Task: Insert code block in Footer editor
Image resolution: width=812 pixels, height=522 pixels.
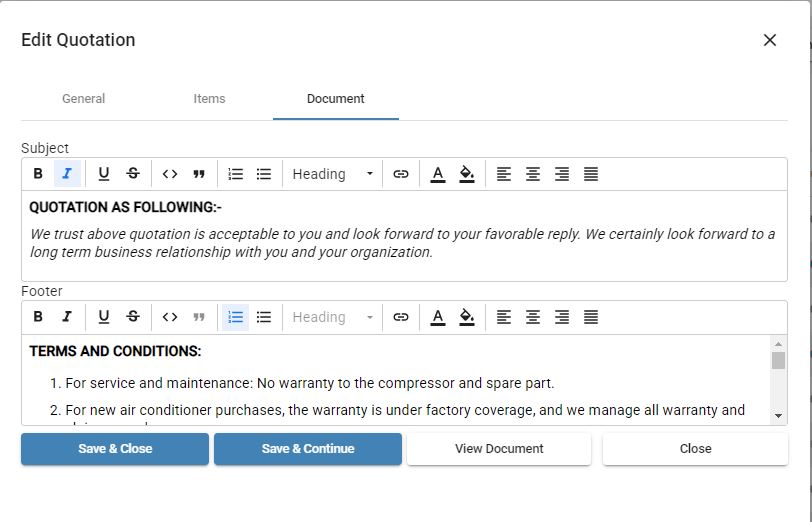Action: point(170,317)
